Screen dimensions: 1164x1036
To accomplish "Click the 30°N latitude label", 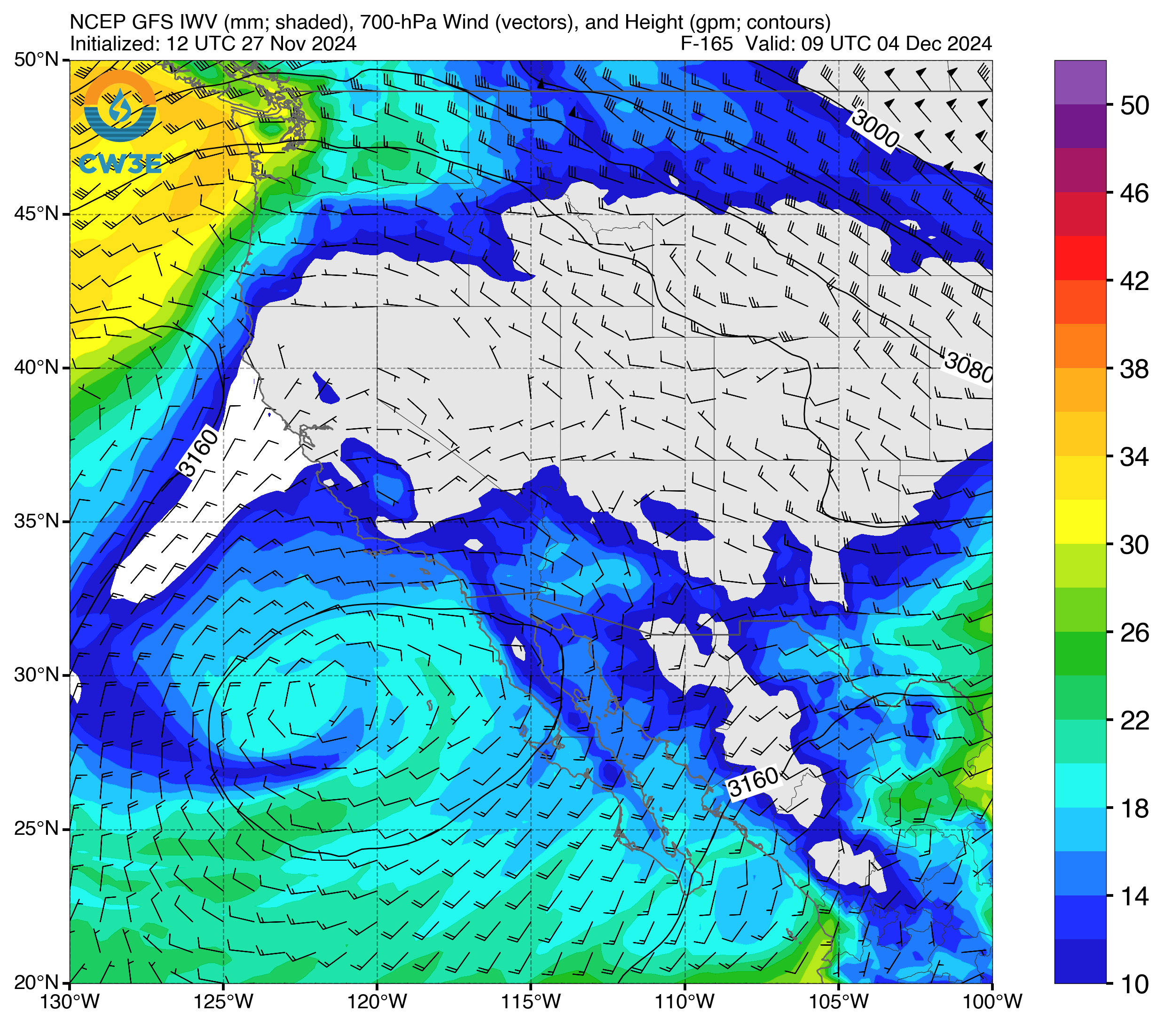I will [x=37, y=675].
